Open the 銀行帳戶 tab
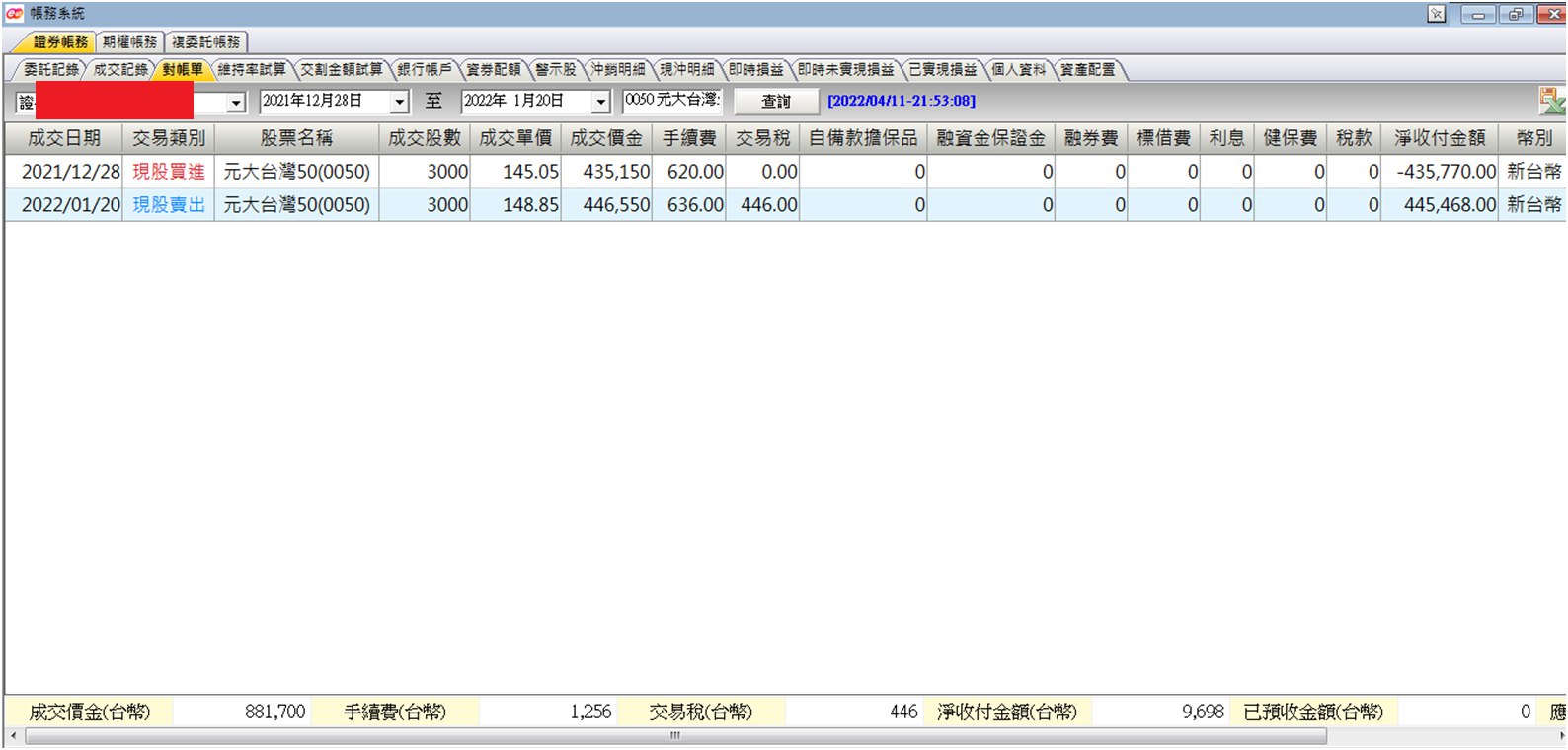The height and width of the screenshot is (750, 1568). [x=425, y=69]
